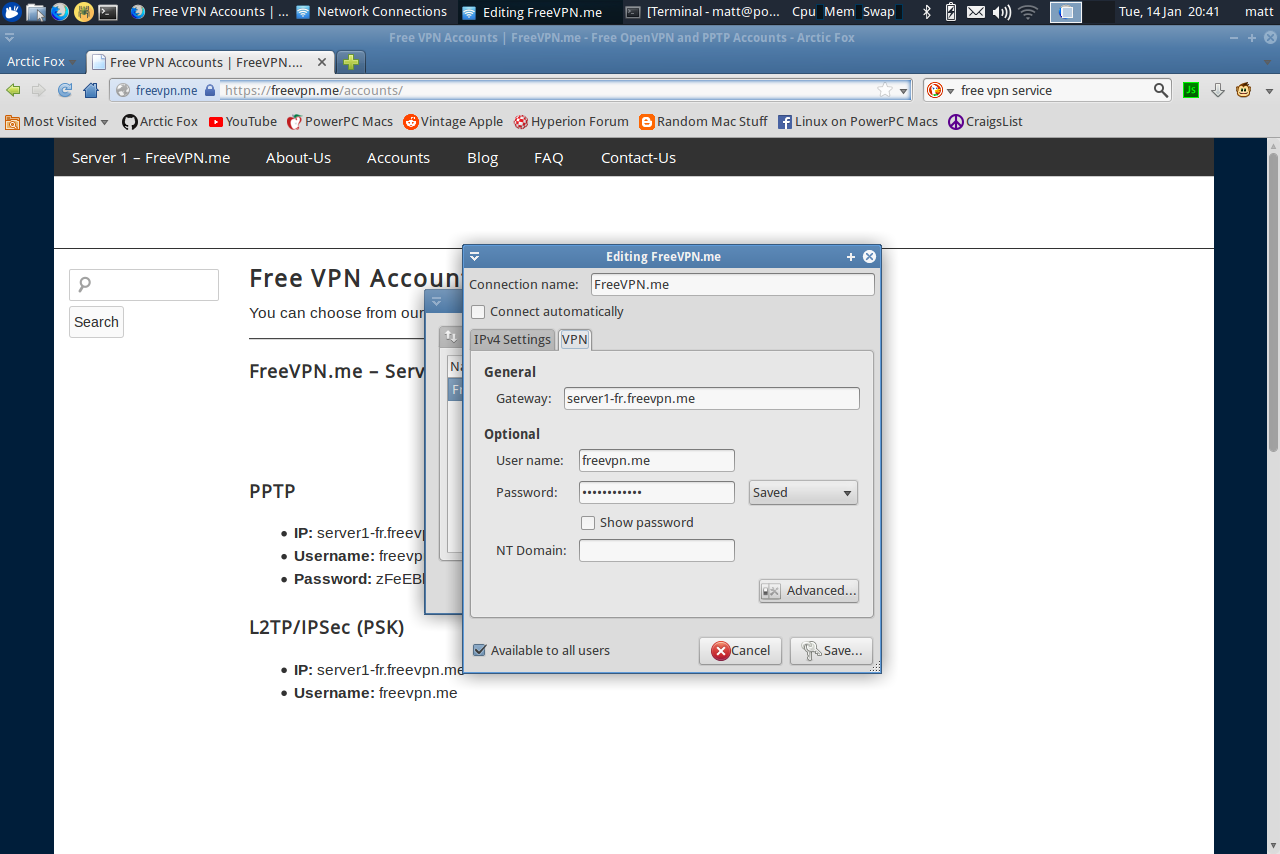Cancel editing the VPN connection
This screenshot has width=1280, height=854.
(741, 651)
